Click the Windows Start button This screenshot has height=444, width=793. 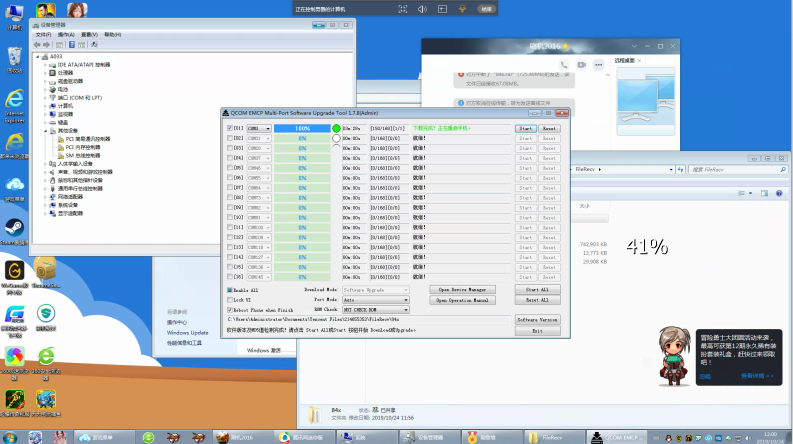[10, 437]
